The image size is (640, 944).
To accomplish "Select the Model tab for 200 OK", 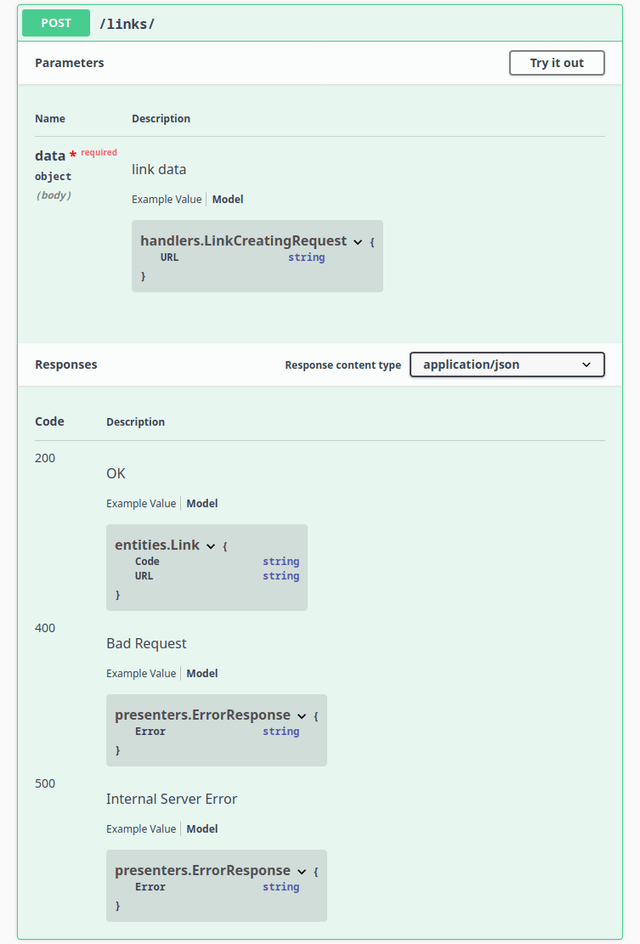I will (202, 503).
